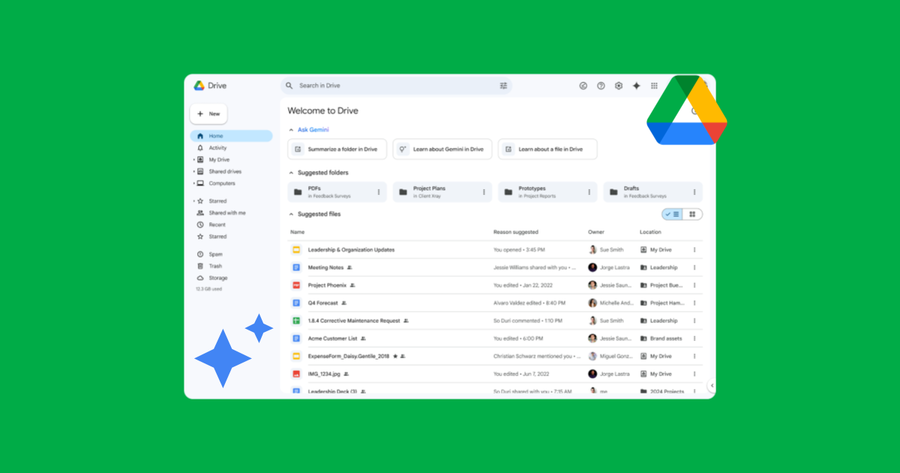
Task: Collapse the Ask Gemini section
Action: tap(291, 130)
